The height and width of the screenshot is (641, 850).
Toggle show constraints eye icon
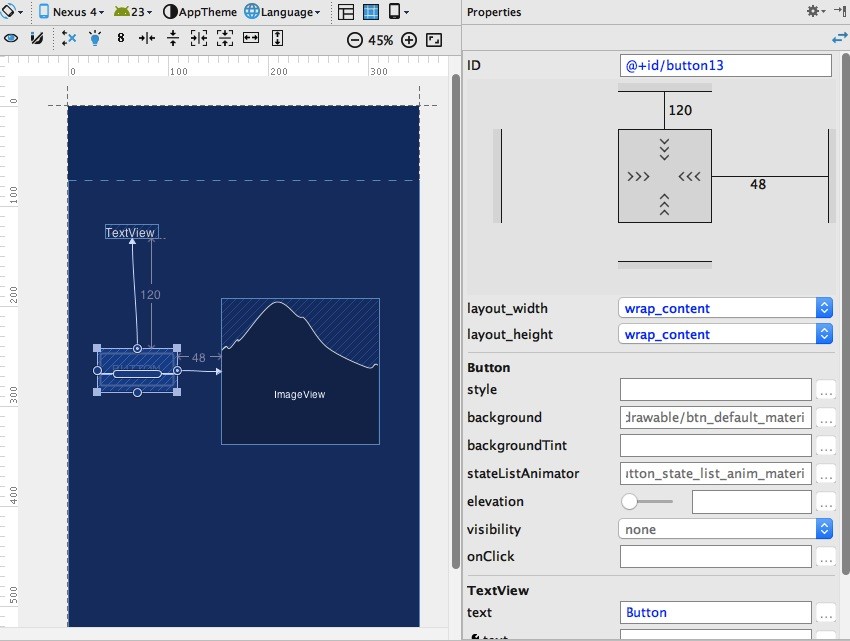11,39
